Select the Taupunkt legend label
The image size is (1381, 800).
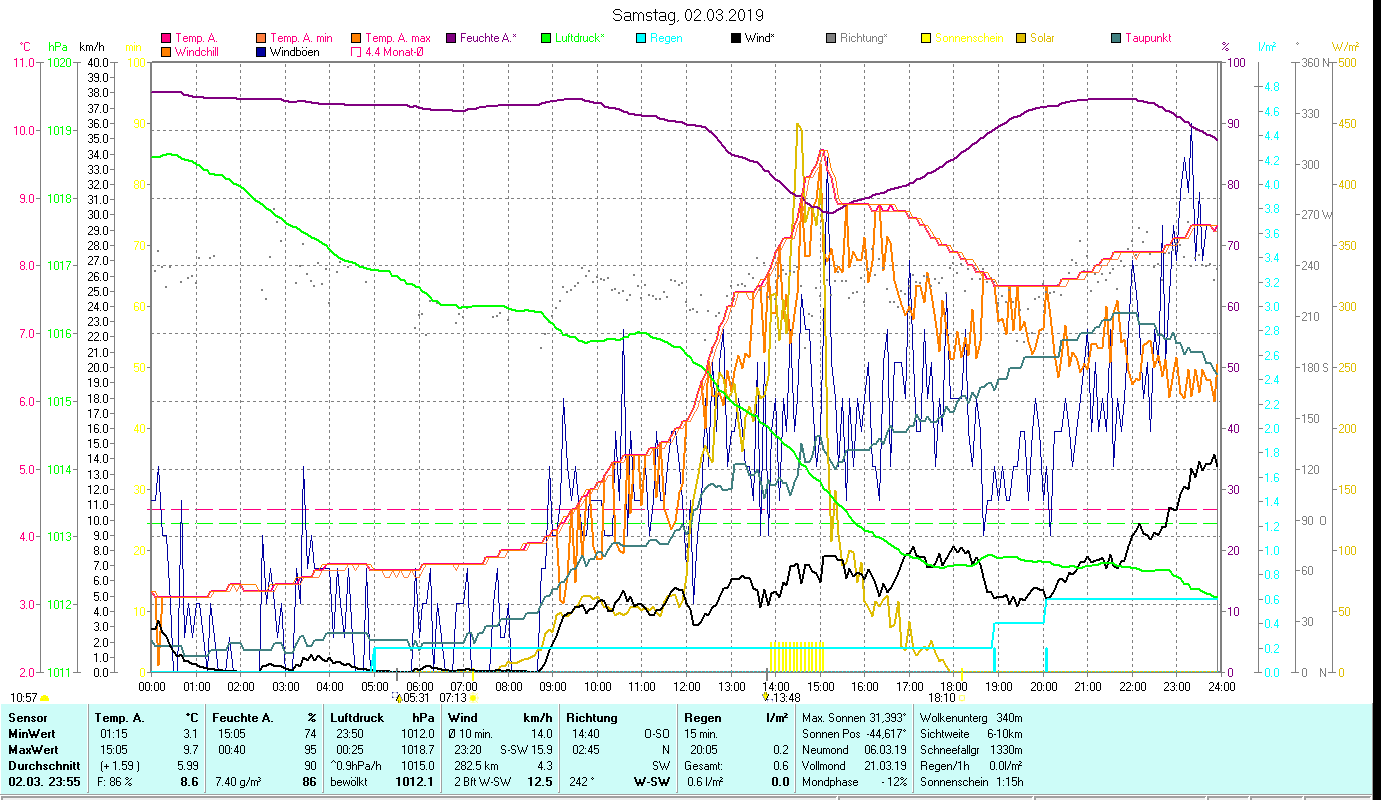[x=1147, y=39]
